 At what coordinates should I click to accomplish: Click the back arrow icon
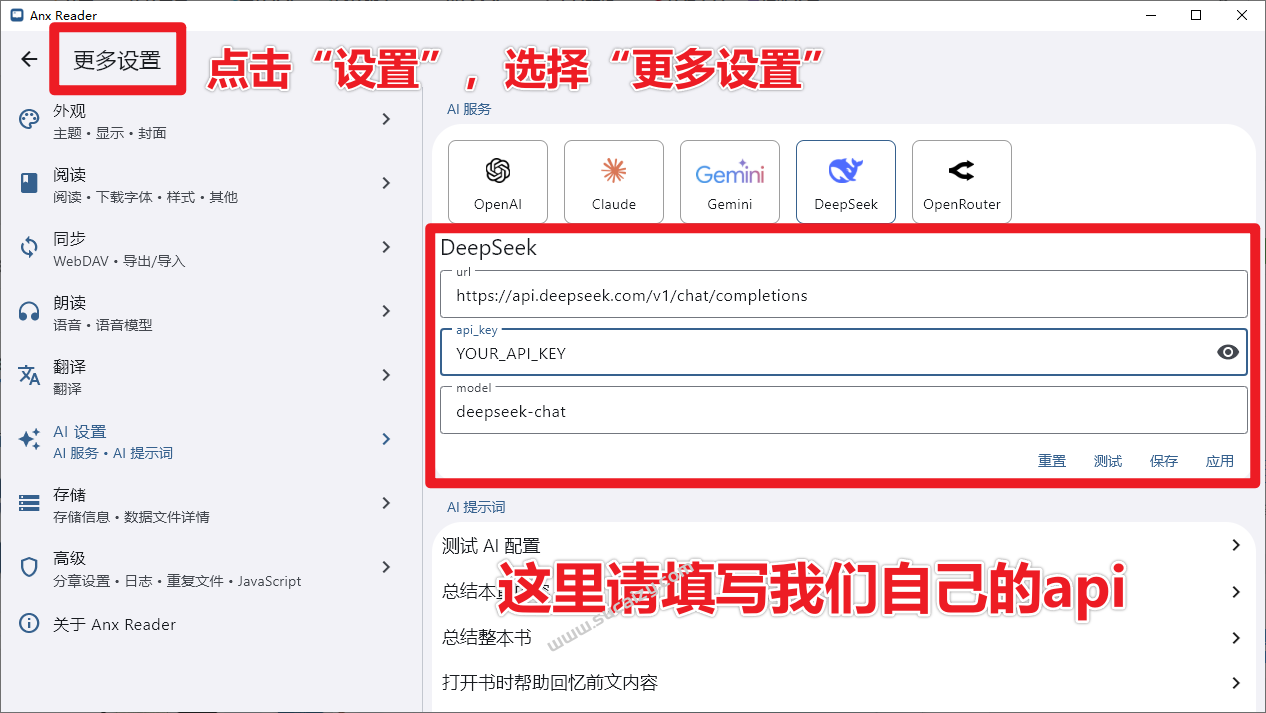click(28, 59)
